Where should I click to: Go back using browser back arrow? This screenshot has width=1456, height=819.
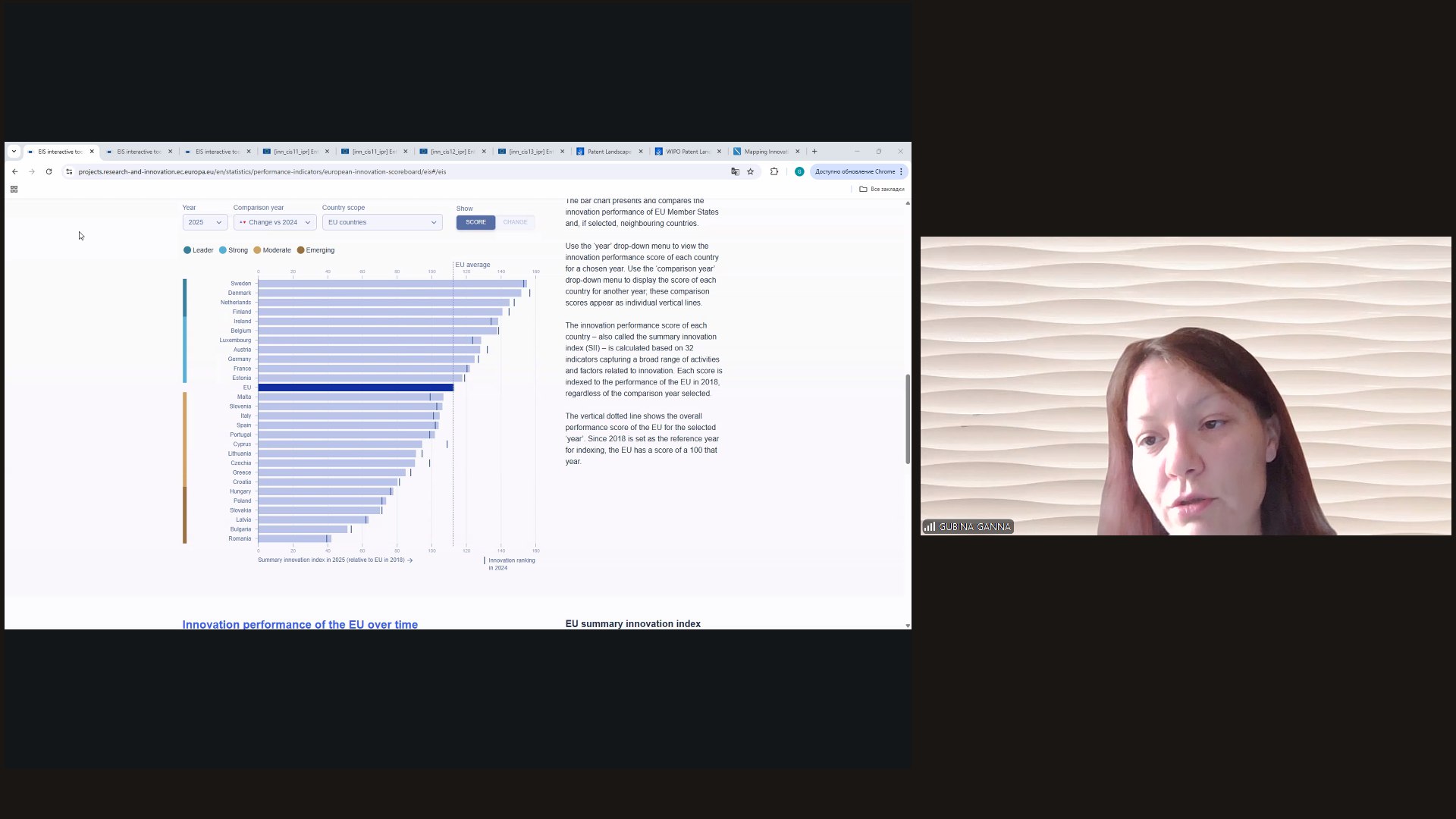(x=14, y=171)
